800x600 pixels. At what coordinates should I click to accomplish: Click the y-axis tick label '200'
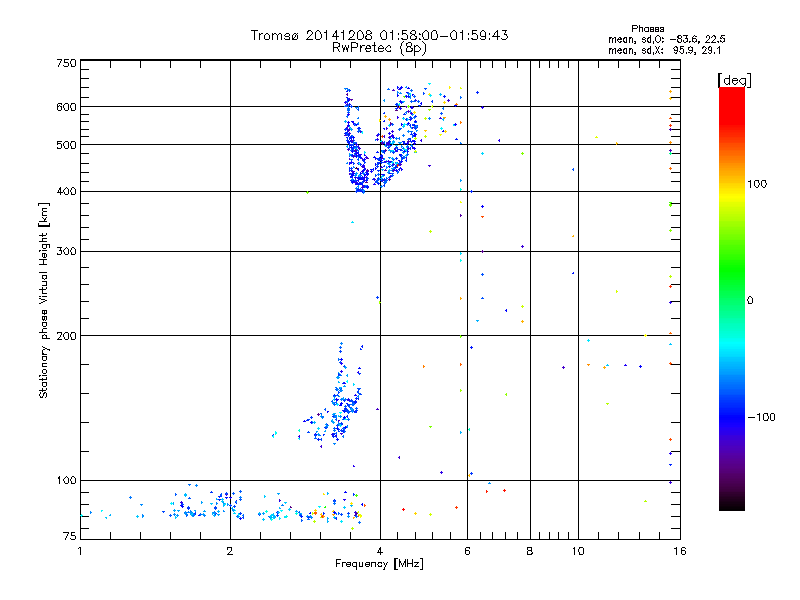click(66, 336)
